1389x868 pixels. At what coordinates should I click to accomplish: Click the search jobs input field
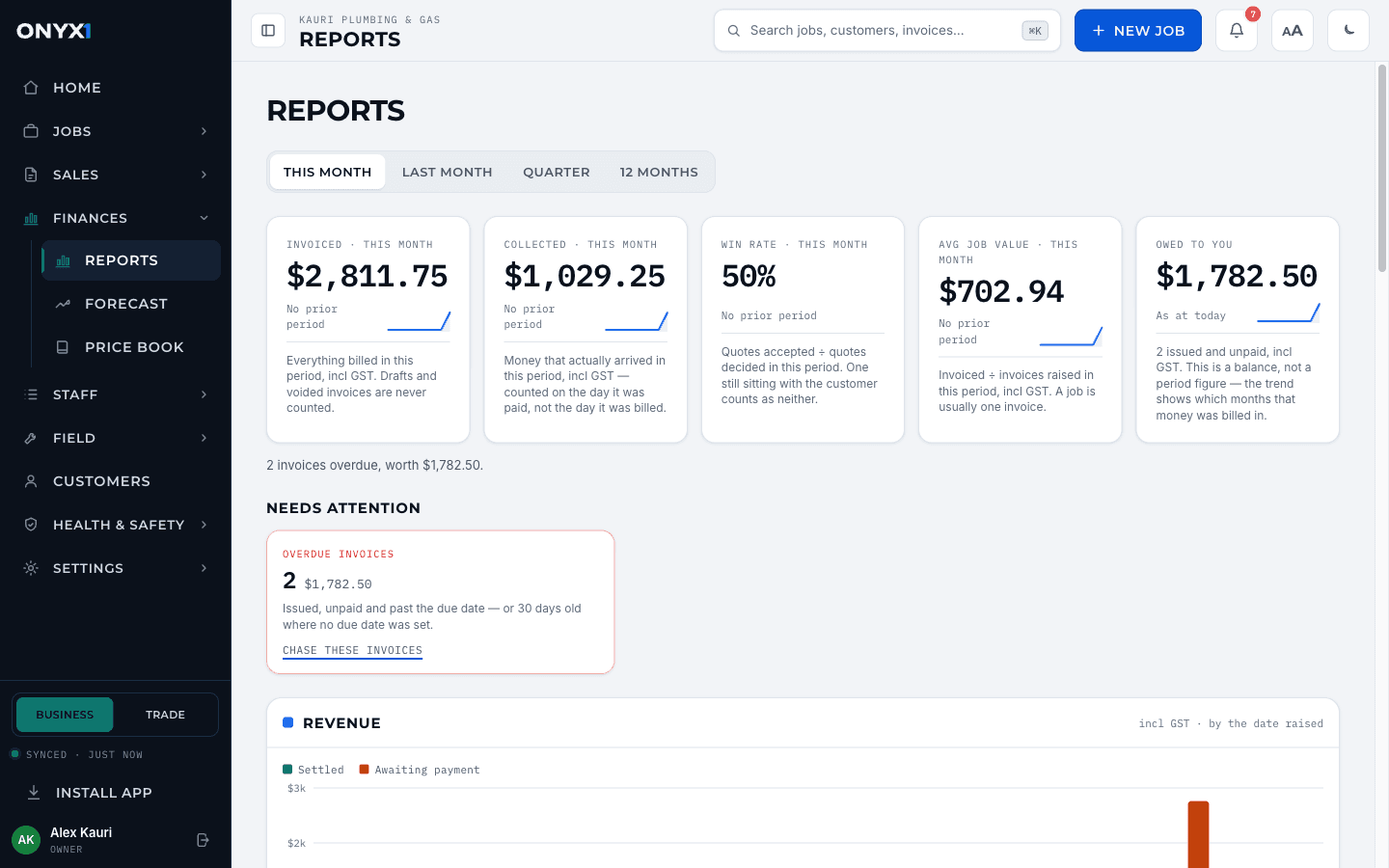tap(886, 31)
